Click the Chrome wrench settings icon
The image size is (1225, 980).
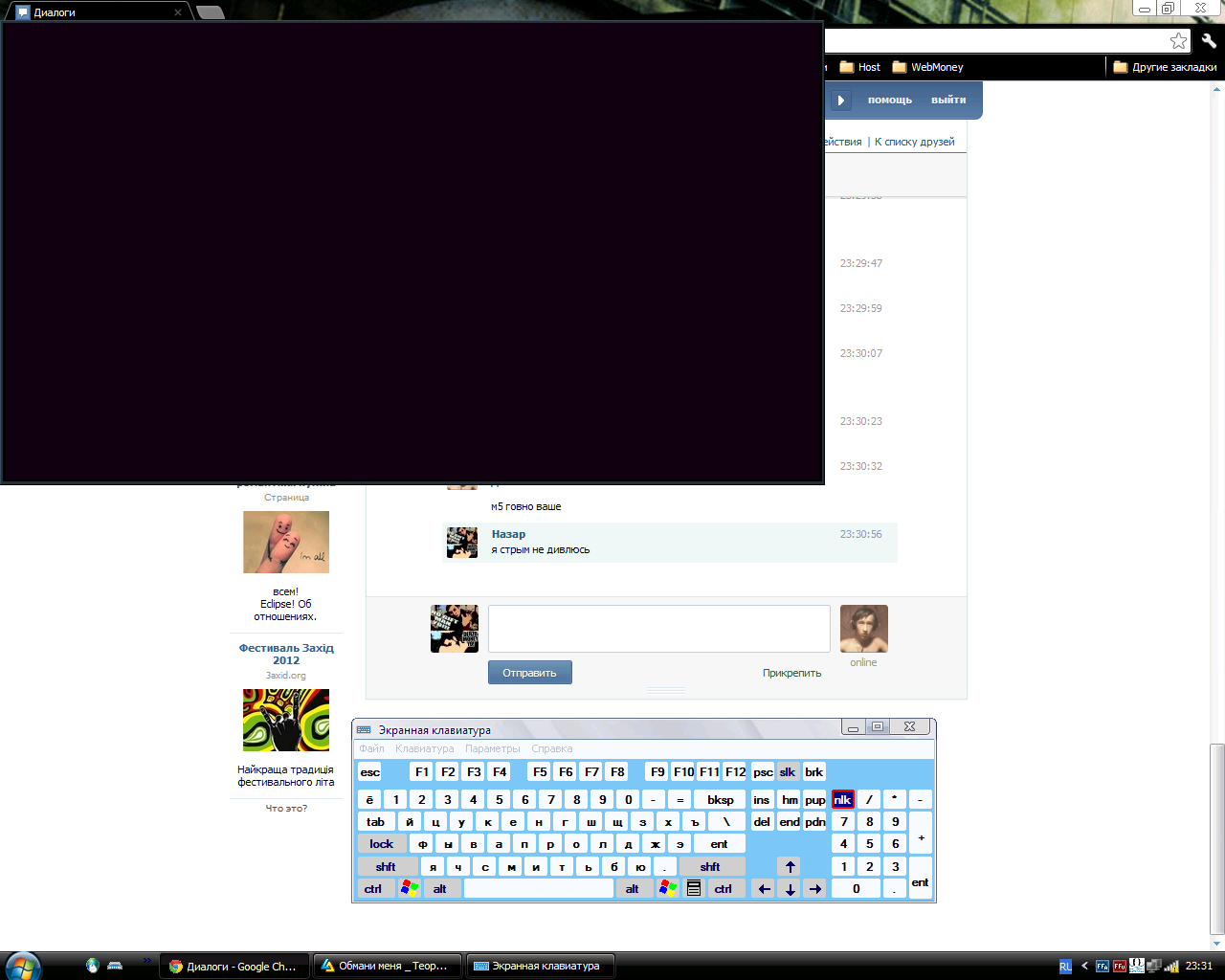[1209, 41]
